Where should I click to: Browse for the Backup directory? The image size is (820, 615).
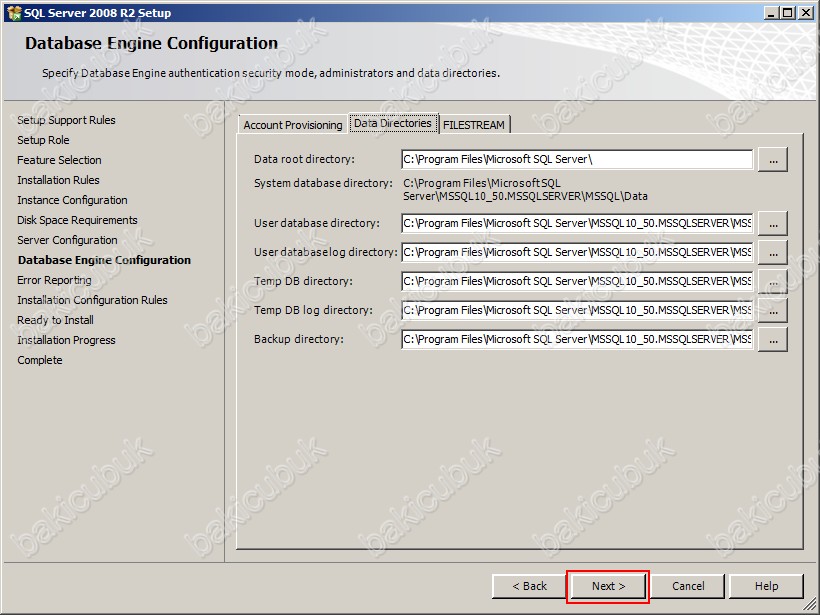773,340
